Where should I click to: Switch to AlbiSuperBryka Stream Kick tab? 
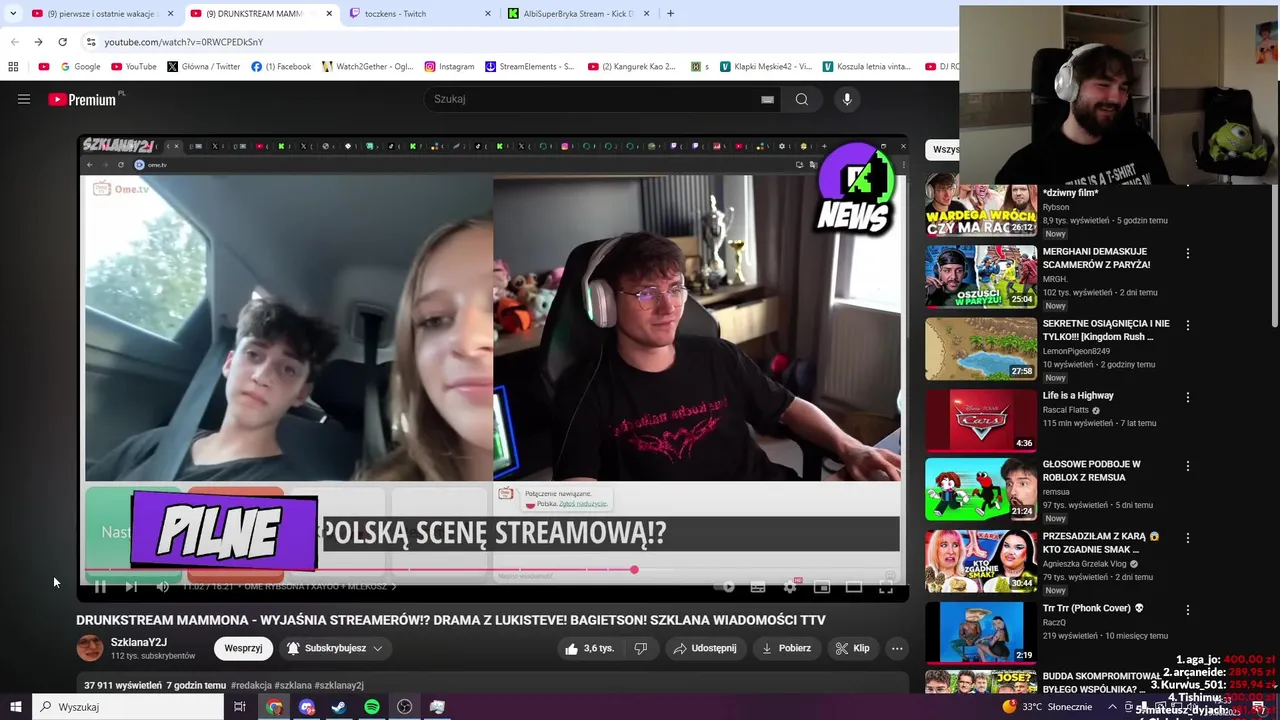[579, 14]
